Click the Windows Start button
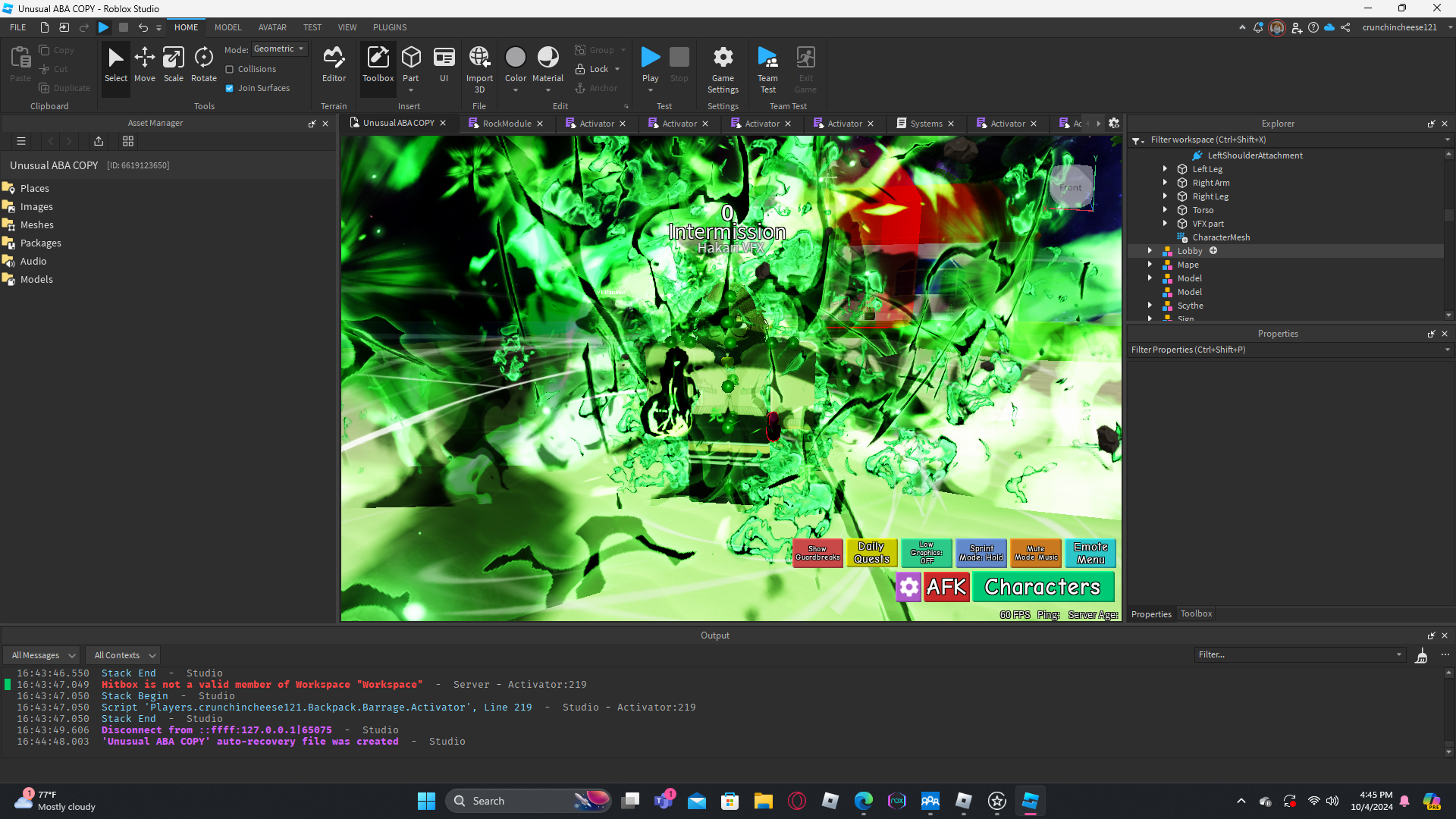 point(426,801)
